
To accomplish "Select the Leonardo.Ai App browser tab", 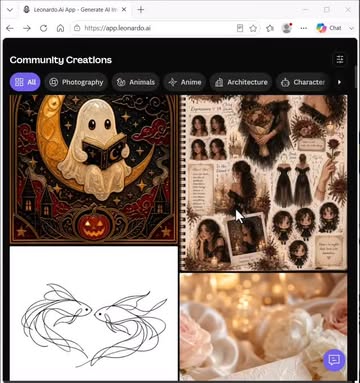I will (x=75, y=10).
